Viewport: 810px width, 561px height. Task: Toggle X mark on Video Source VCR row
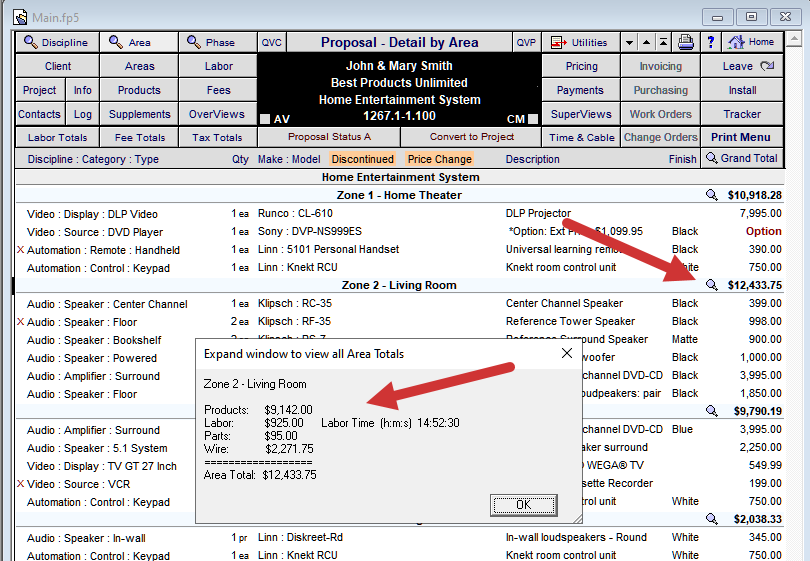click(21, 484)
